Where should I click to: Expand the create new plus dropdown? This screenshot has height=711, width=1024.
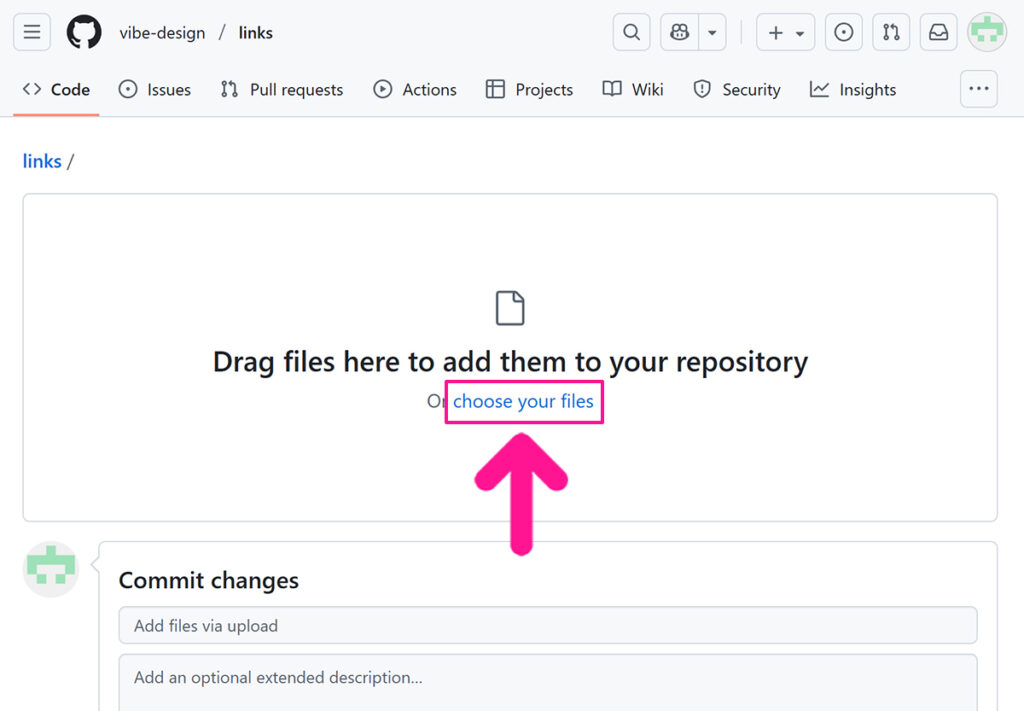[785, 33]
